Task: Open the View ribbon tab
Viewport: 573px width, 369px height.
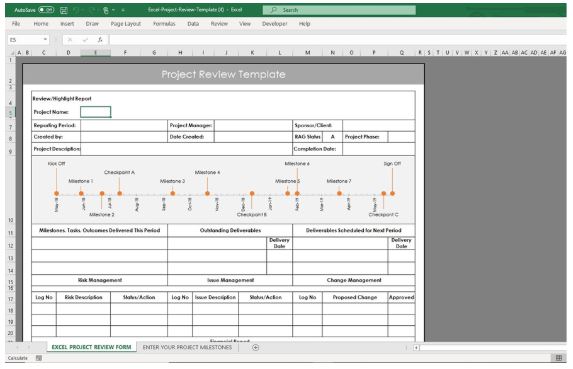Action: click(245, 24)
